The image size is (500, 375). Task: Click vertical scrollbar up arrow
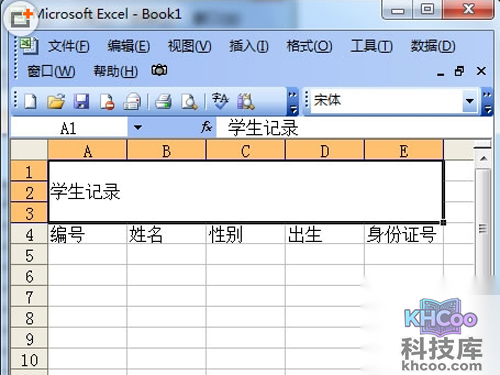click(x=483, y=159)
